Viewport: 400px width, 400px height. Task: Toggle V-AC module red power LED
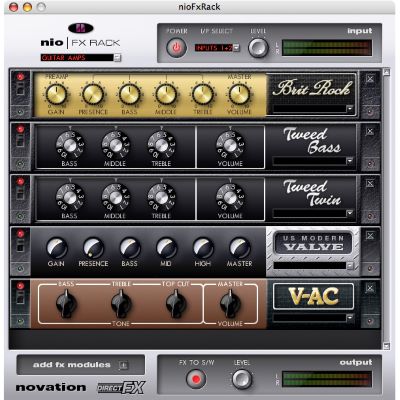[x=20, y=286]
